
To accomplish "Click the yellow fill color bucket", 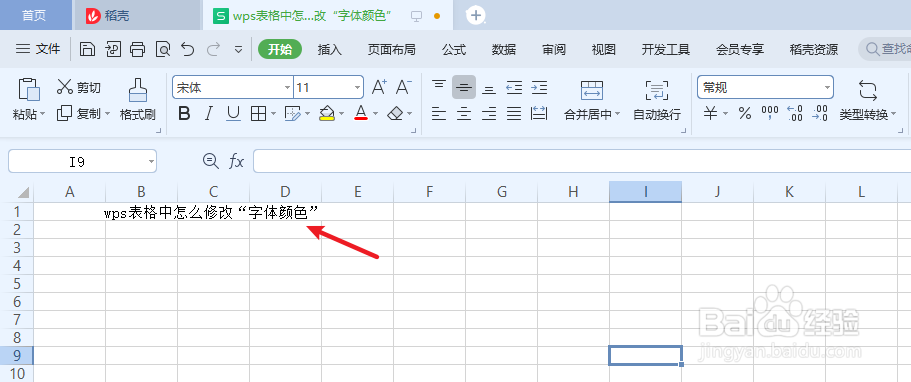I will pyautogui.click(x=327, y=113).
